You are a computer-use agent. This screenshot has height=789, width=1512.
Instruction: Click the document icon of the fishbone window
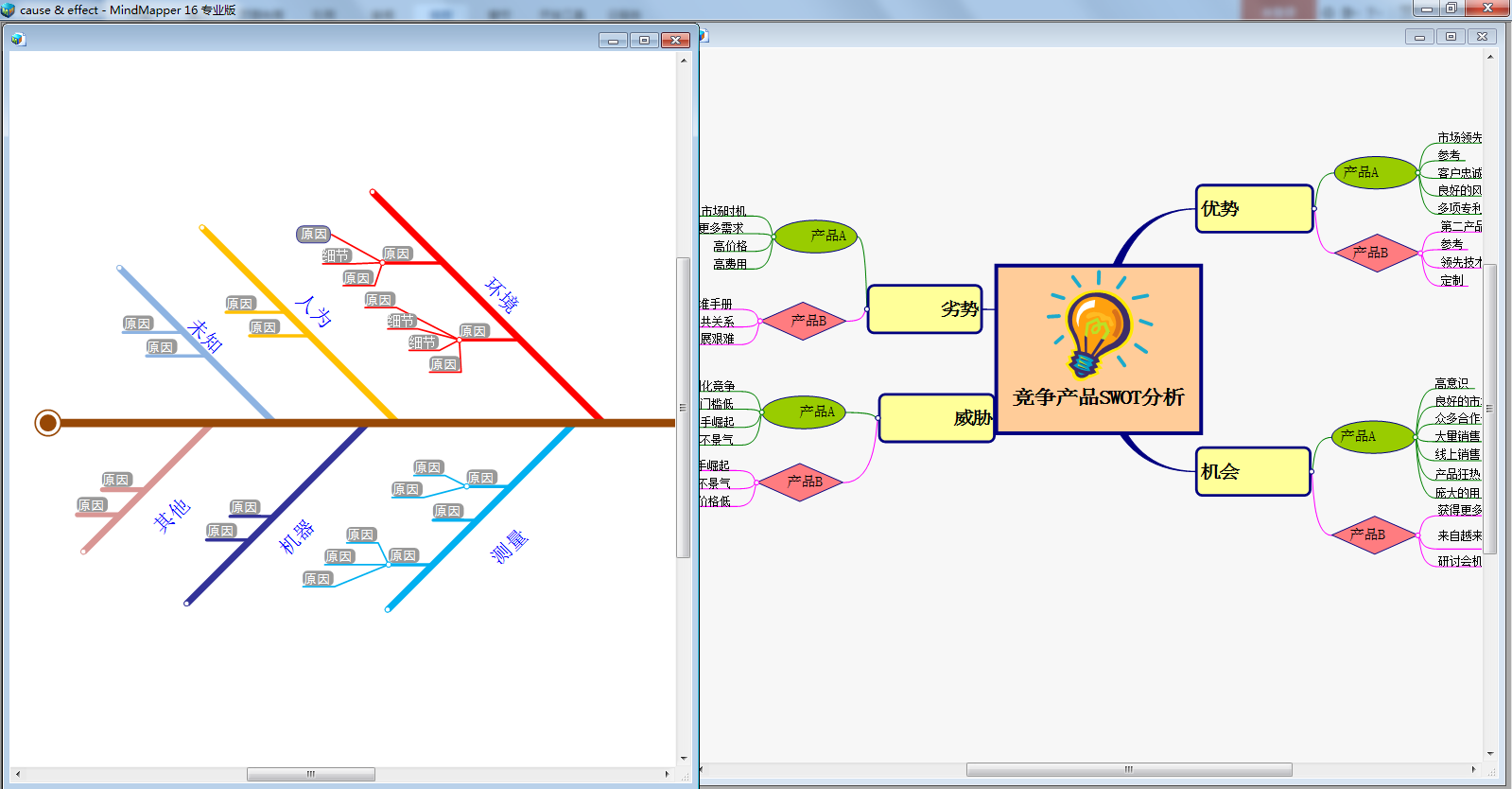pos(18,40)
